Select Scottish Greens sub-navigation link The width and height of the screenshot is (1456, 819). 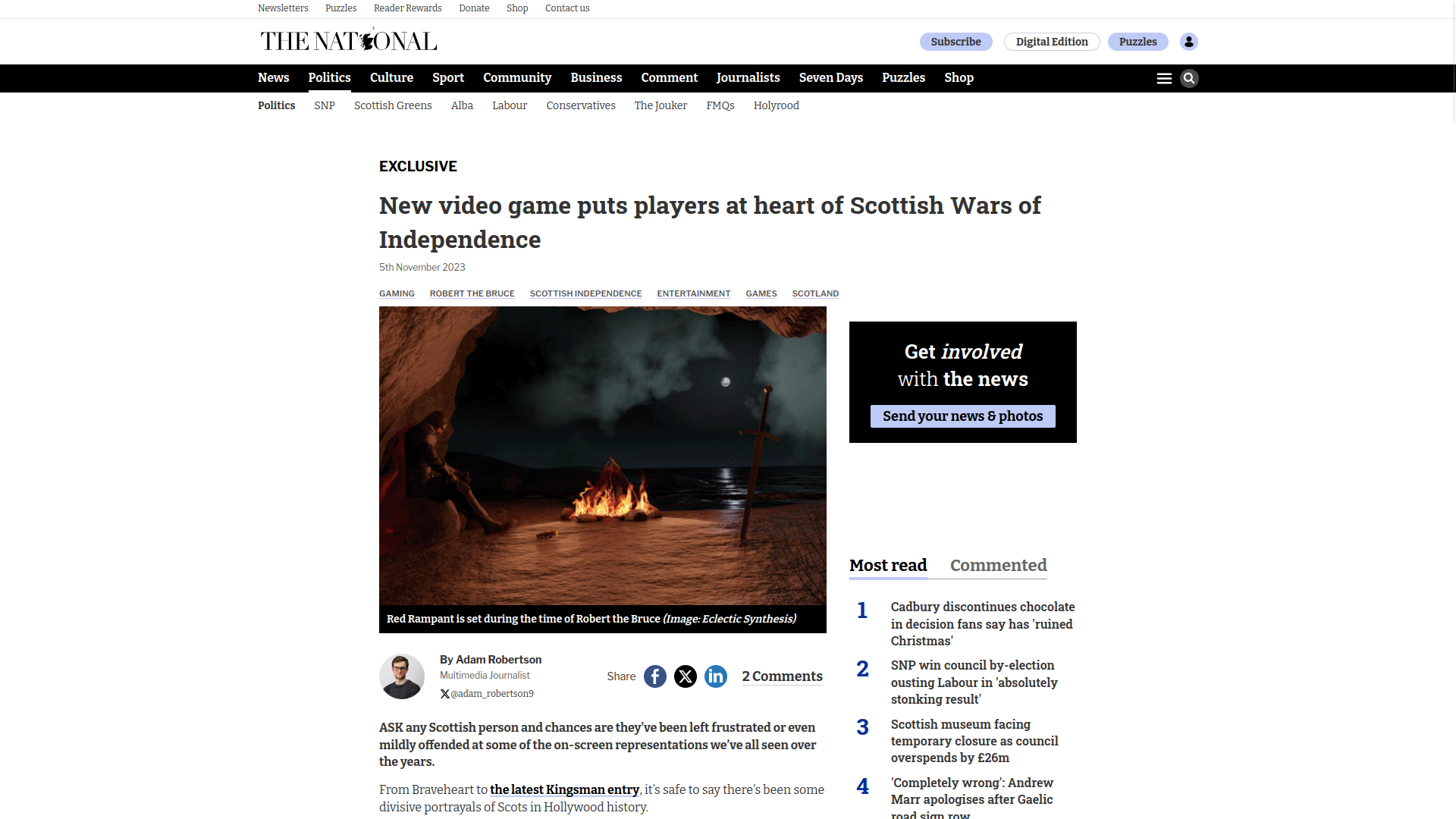pyautogui.click(x=393, y=105)
